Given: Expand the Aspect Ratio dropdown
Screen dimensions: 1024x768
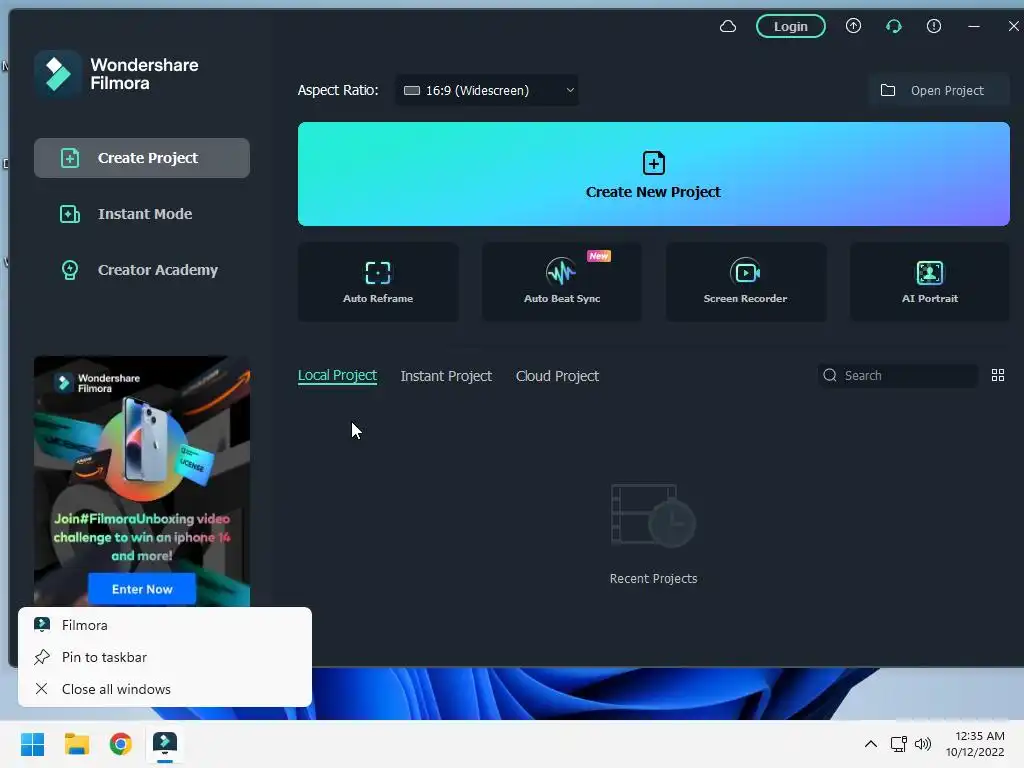Looking at the screenshot, I should pyautogui.click(x=487, y=90).
